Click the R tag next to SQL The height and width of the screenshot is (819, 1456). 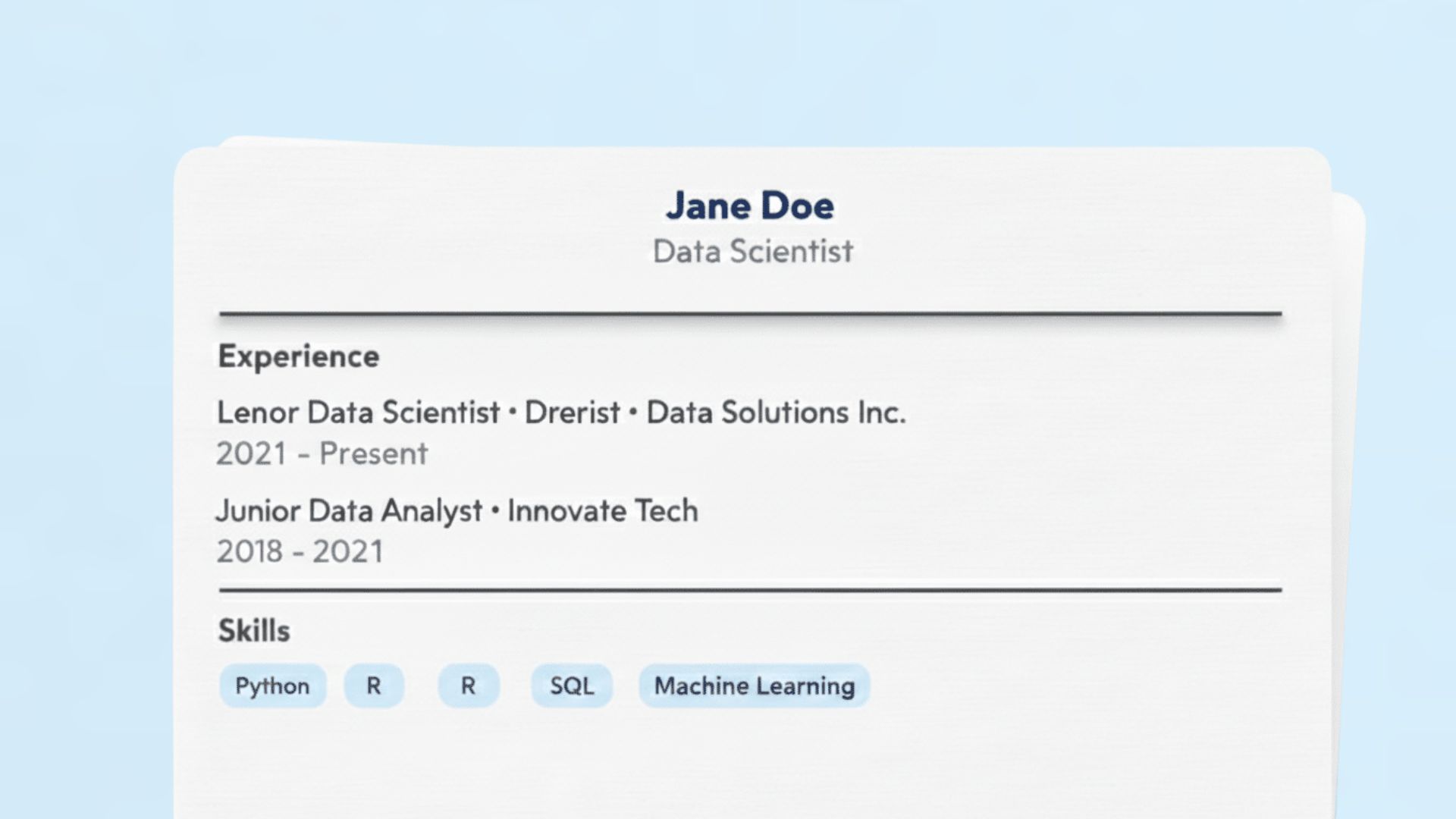(469, 686)
